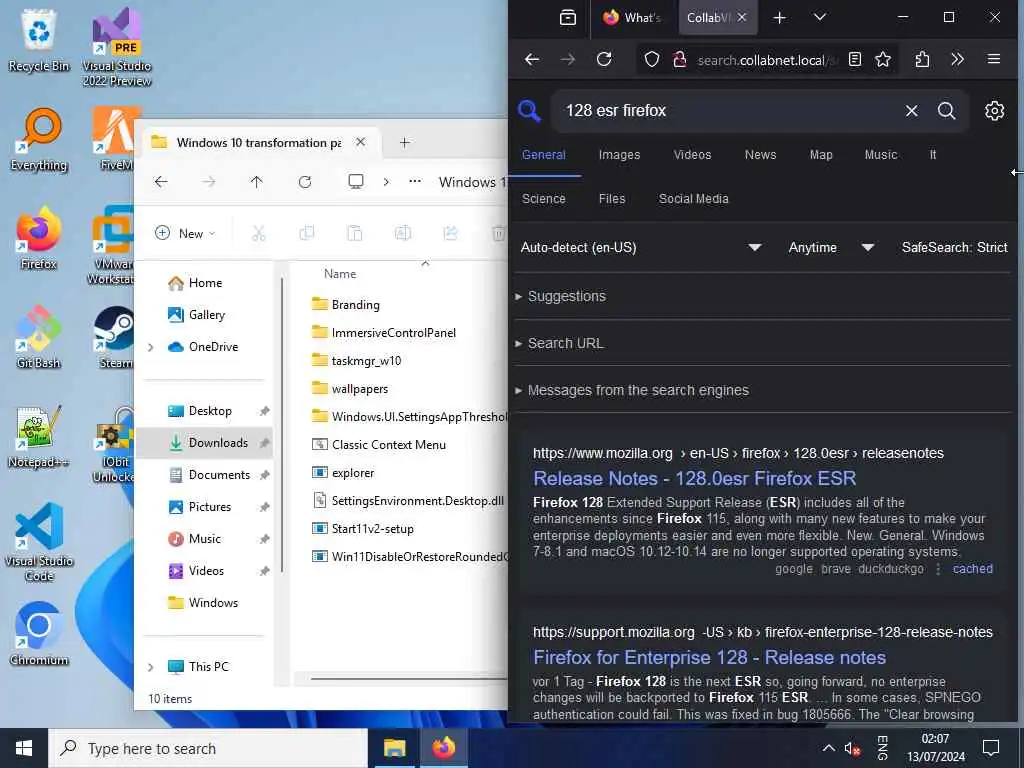Select the Science search category
1024x768 pixels.
click(x=543, y=199)
